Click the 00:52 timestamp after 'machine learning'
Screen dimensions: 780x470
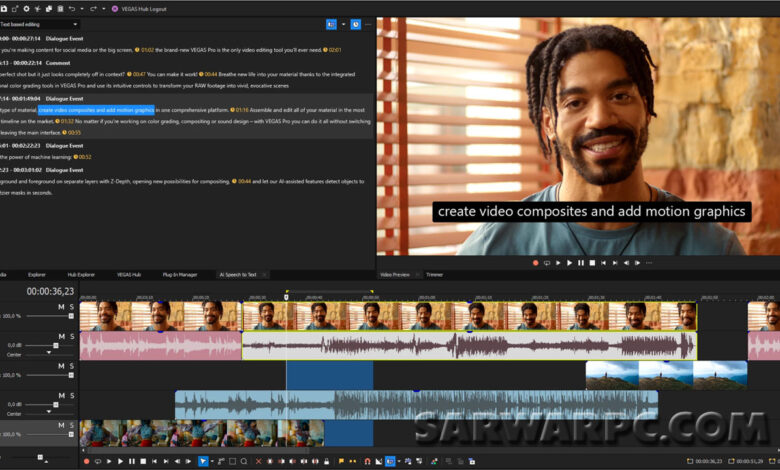(83, 157)
